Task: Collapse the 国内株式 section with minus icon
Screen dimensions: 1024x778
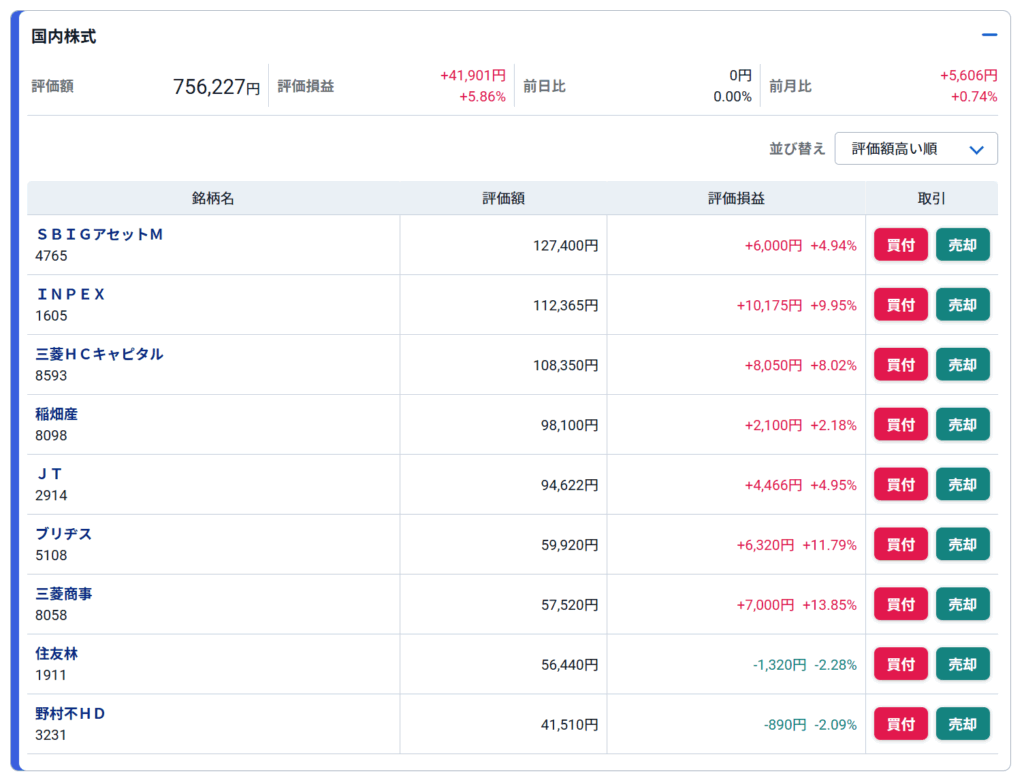Action: click(x=989, y=35)
